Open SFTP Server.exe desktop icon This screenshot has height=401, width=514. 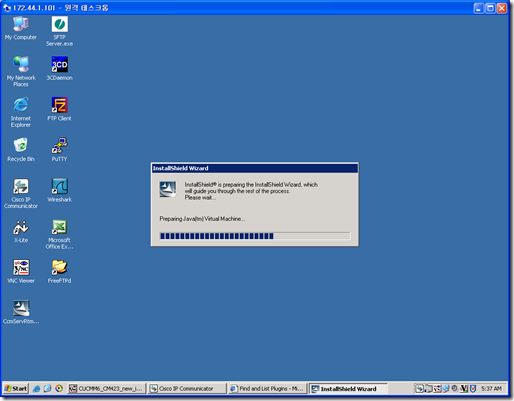point(60,31)
